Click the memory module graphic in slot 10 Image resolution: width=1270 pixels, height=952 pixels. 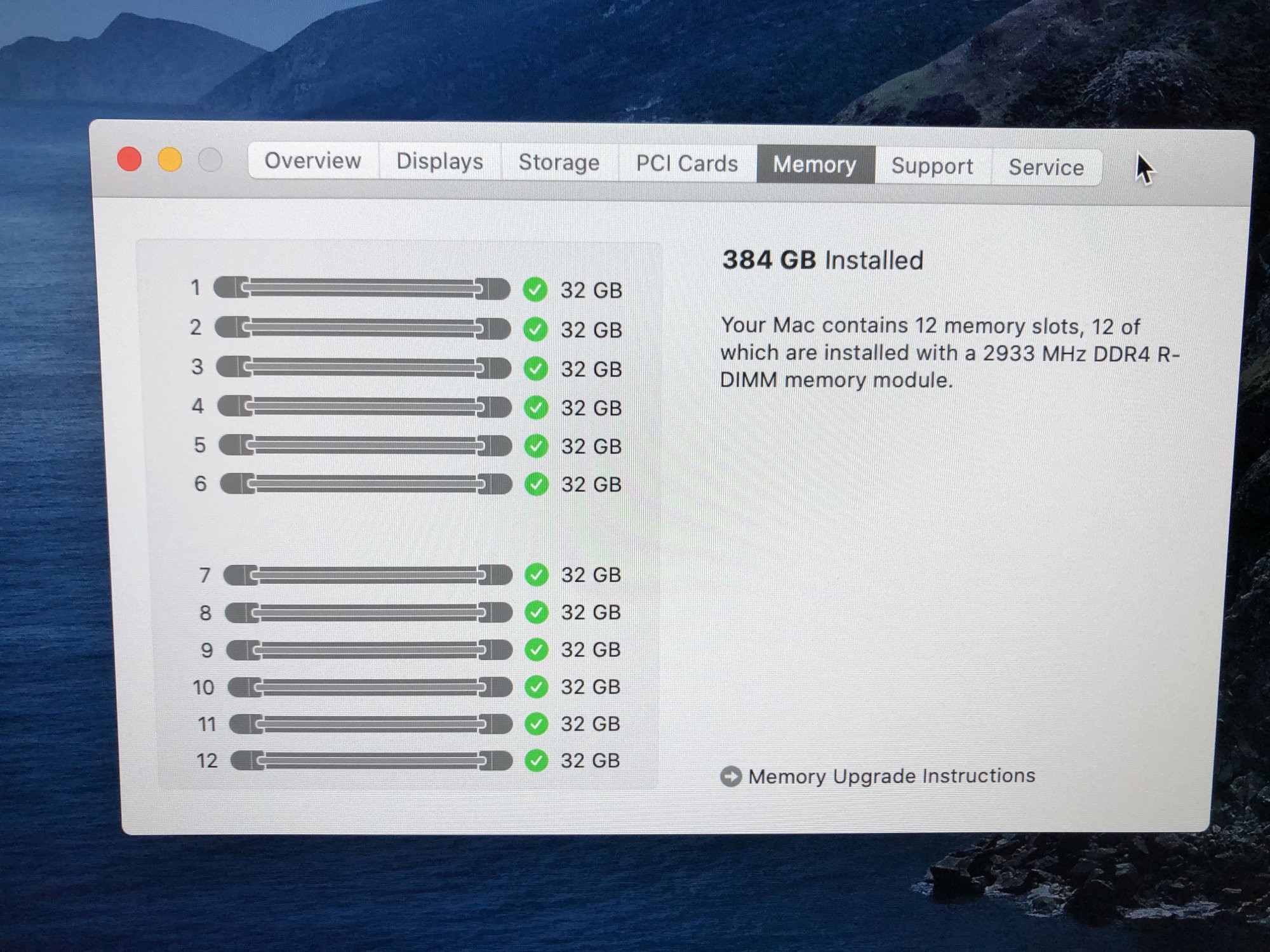tap(370, 687)
